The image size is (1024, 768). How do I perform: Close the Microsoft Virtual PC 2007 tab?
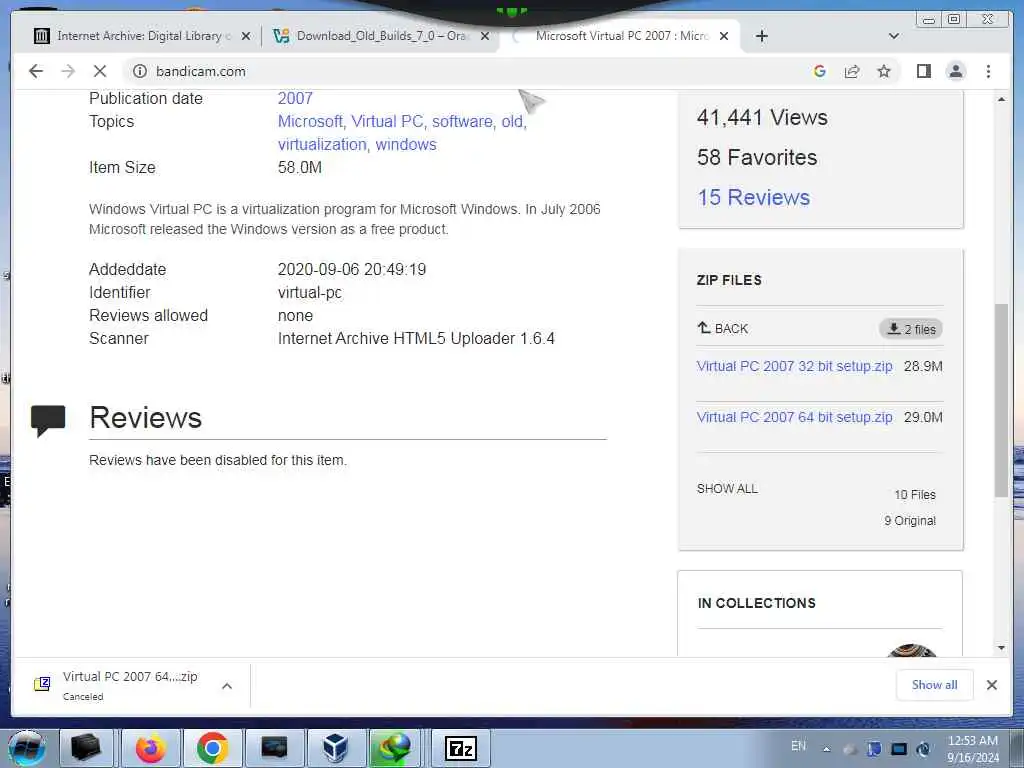[724, 36]
